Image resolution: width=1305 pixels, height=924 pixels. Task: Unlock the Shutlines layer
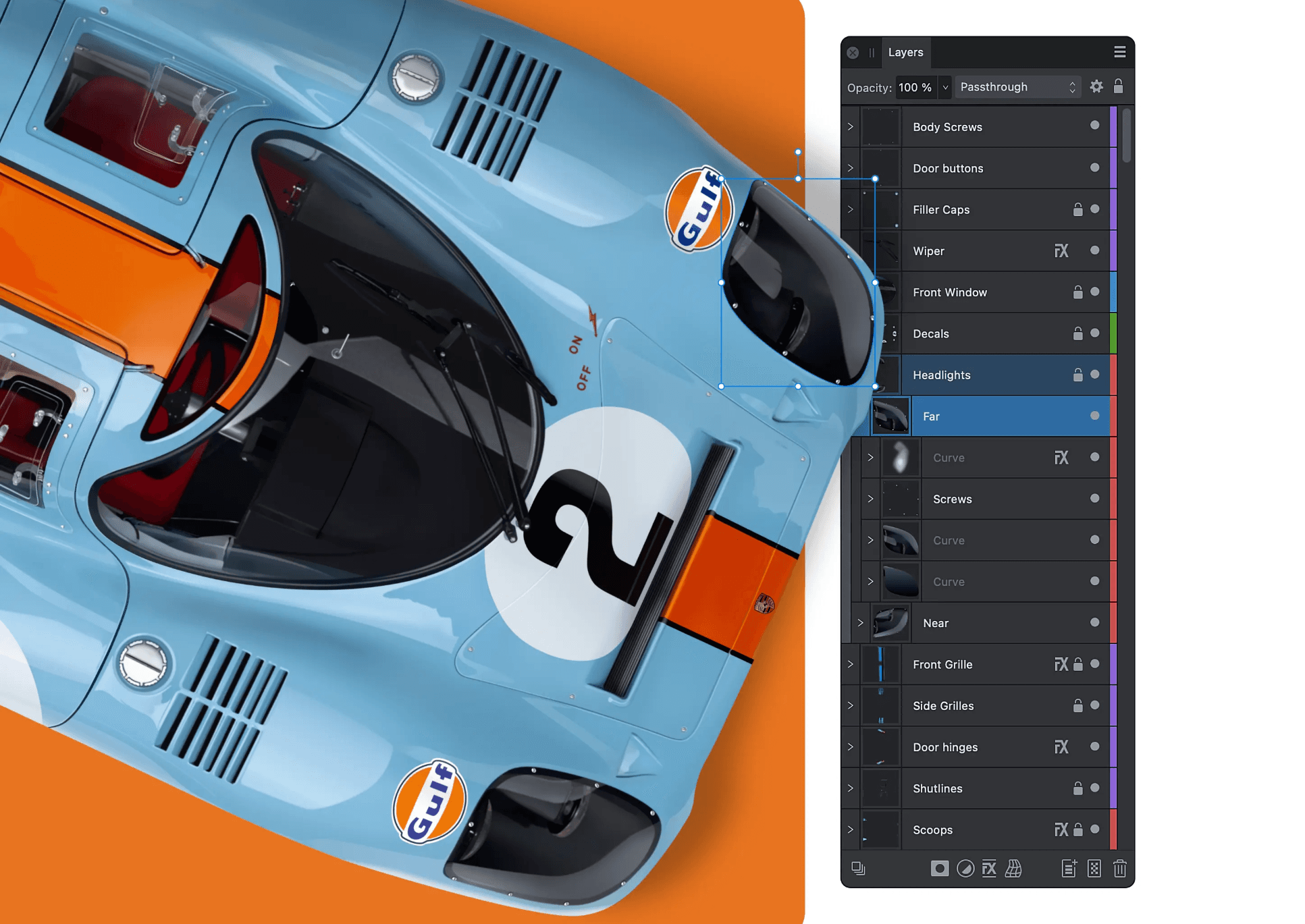[1078, 788]
